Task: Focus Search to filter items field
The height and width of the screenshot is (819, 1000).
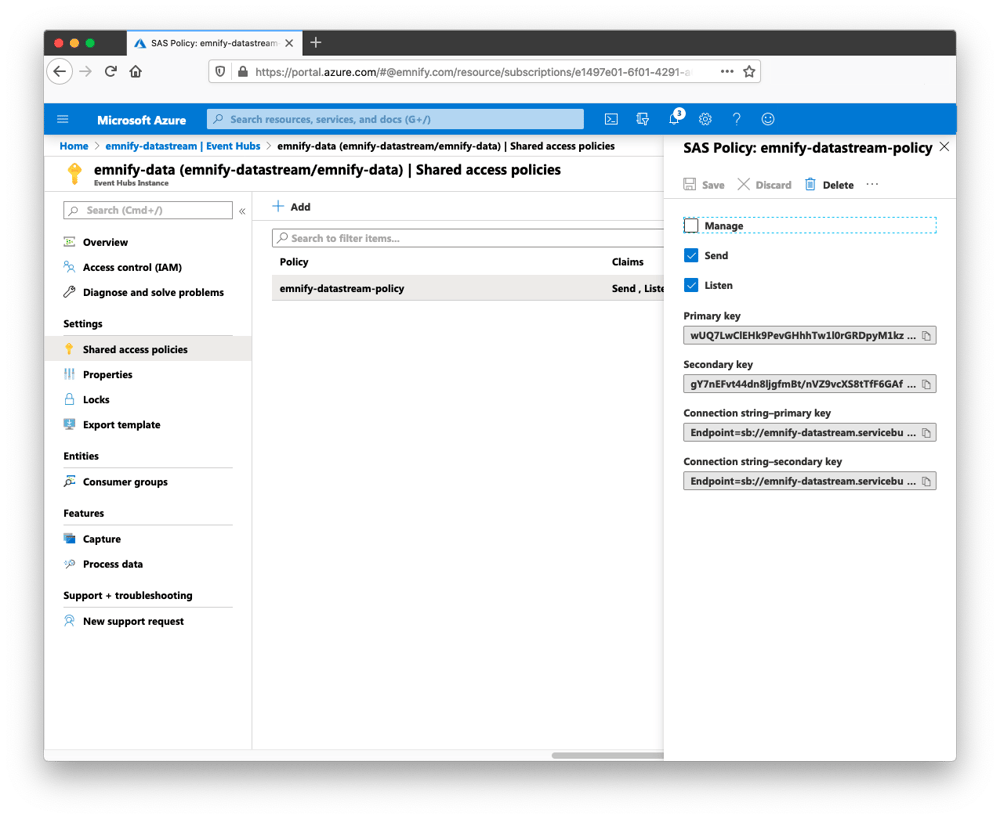Action: (x=467, y=238)
